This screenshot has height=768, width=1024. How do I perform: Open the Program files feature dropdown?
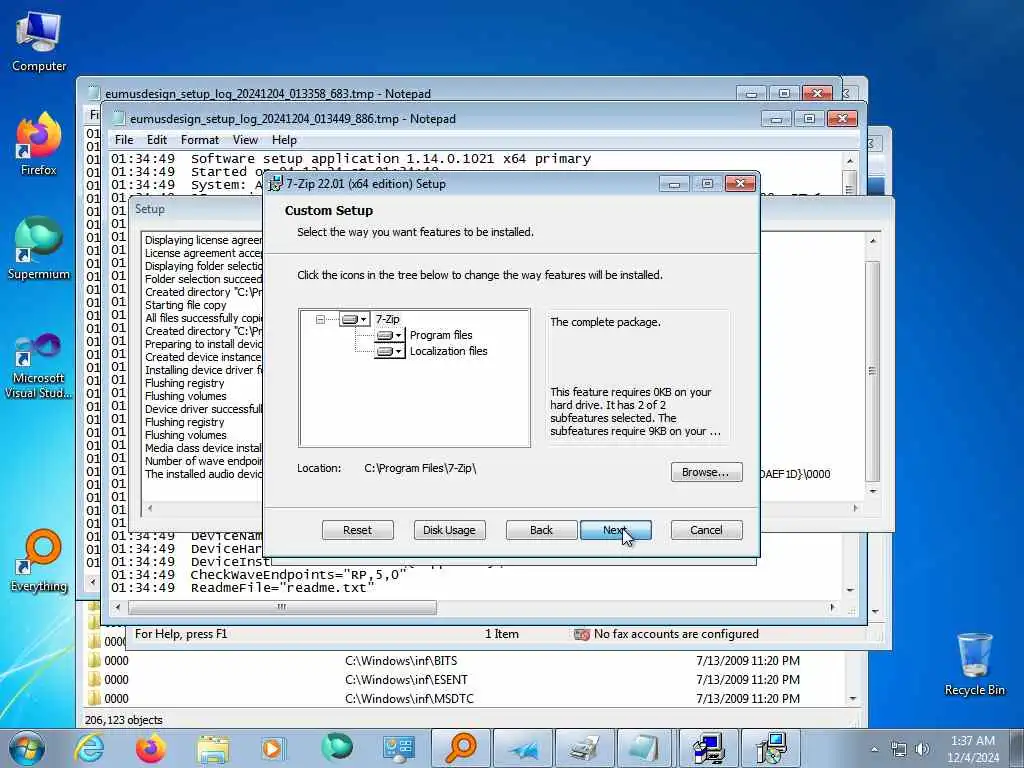pyautogui.click(x=389, y=335)
